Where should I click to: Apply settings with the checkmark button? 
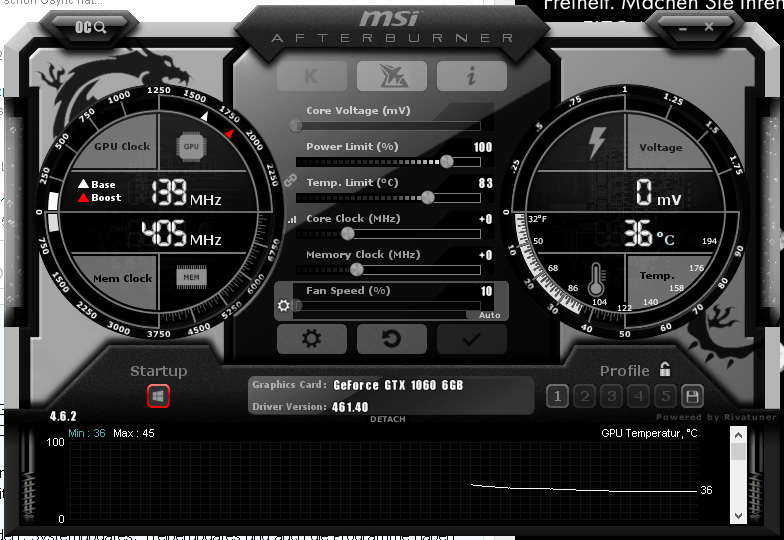click(x=472, y=339)
